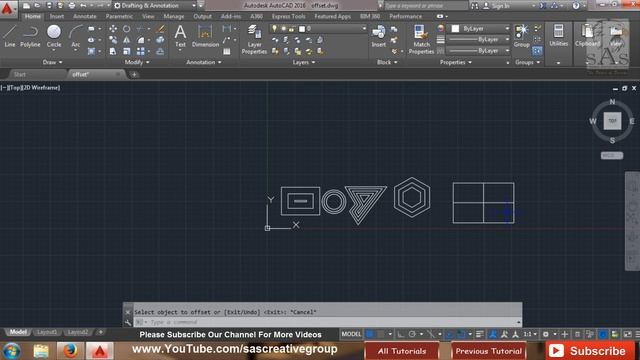Viewport: 640px width, 360px height.
Task: Click the Rotate tool in Modify panel
Action: (127, 29)
